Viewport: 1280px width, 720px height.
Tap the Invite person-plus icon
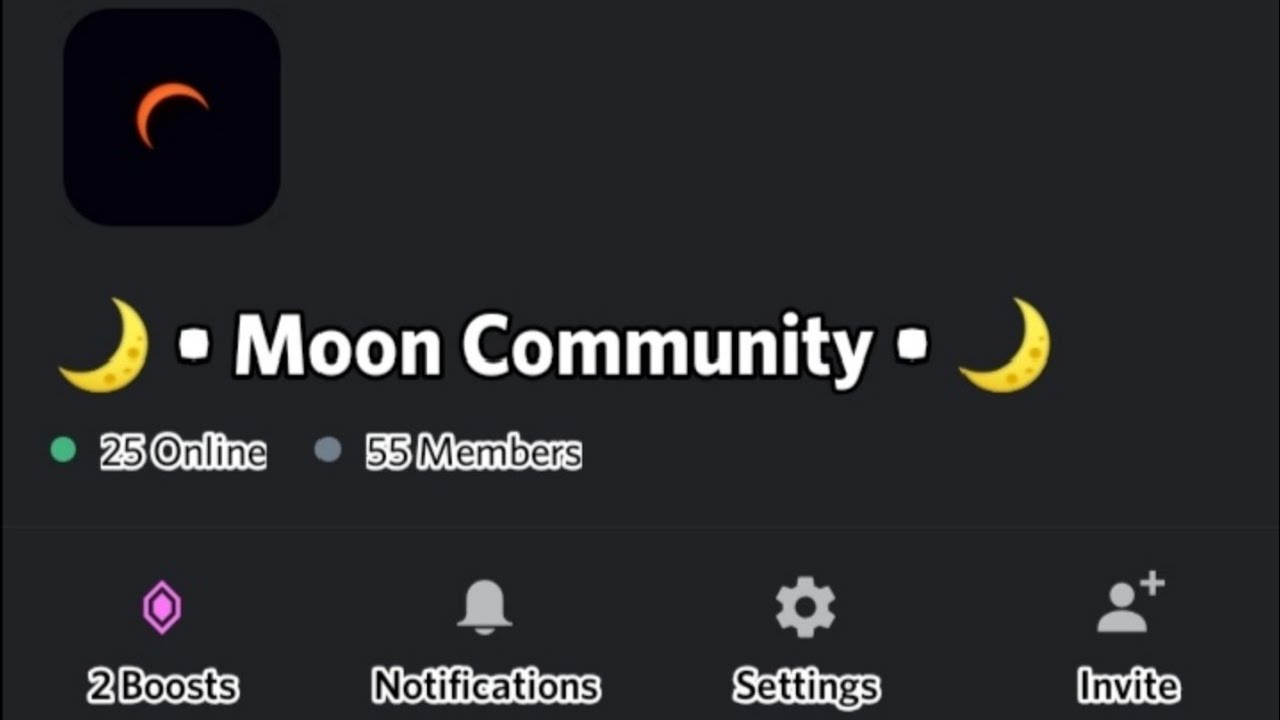point(1130,603)
